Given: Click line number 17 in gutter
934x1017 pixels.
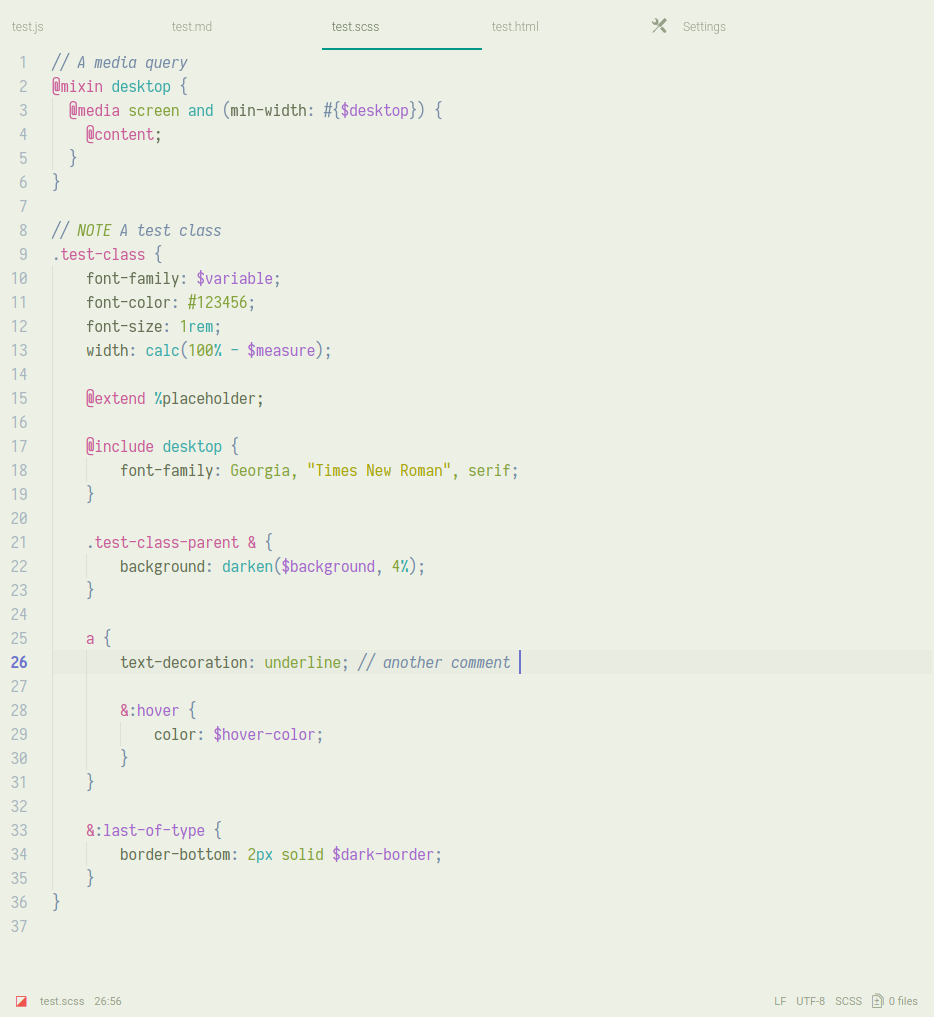Looking at the screenshot, I should click(19, 446).
